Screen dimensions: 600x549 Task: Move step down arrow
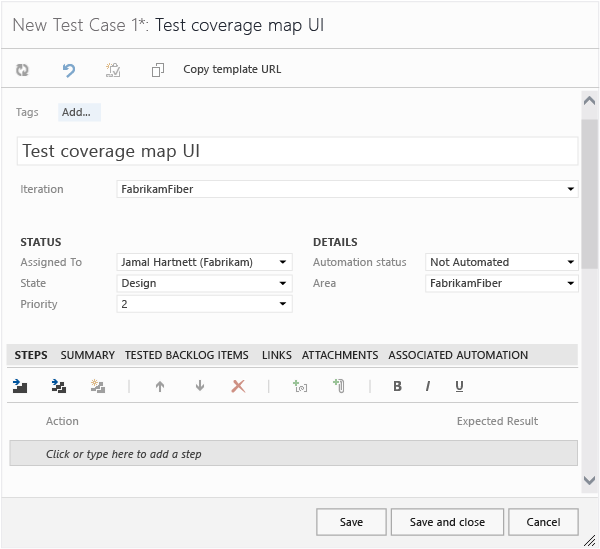200,386
